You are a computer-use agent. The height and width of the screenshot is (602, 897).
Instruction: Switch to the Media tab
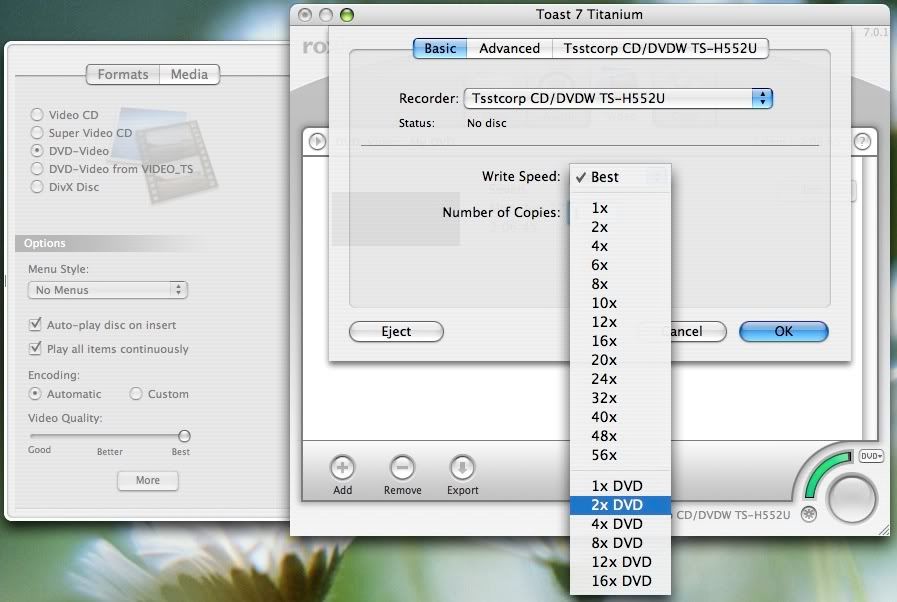pyautogui.click(x=189, y=74)
